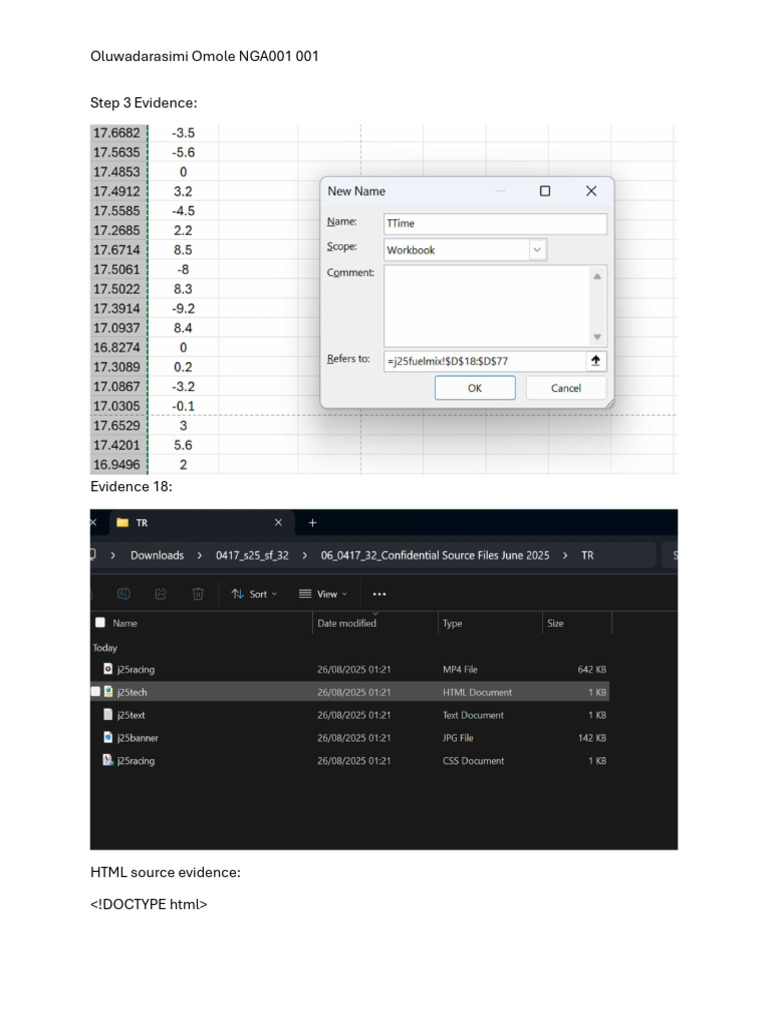The image size is (768, 1024).
Task: Select the j25banner file name
Action: click(137, 738)
